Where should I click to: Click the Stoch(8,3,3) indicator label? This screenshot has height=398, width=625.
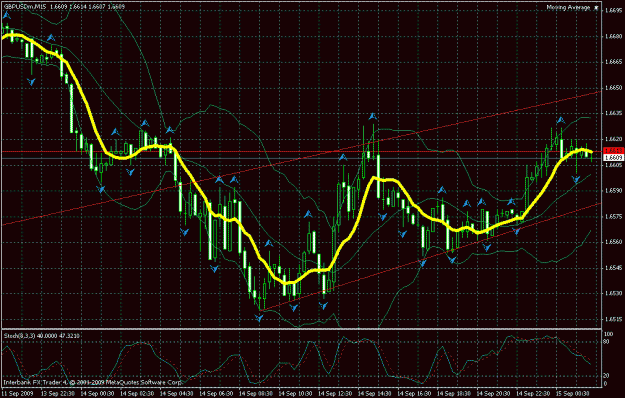pyautogui.click(x=20, y=336)
